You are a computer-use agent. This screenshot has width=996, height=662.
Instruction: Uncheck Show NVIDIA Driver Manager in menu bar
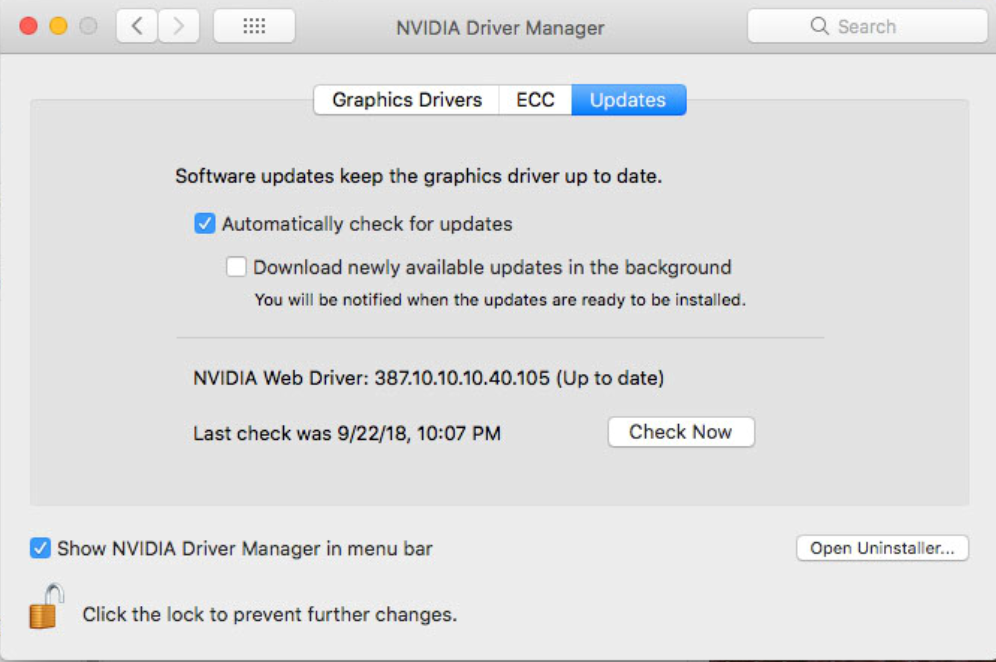click(40, 548)
